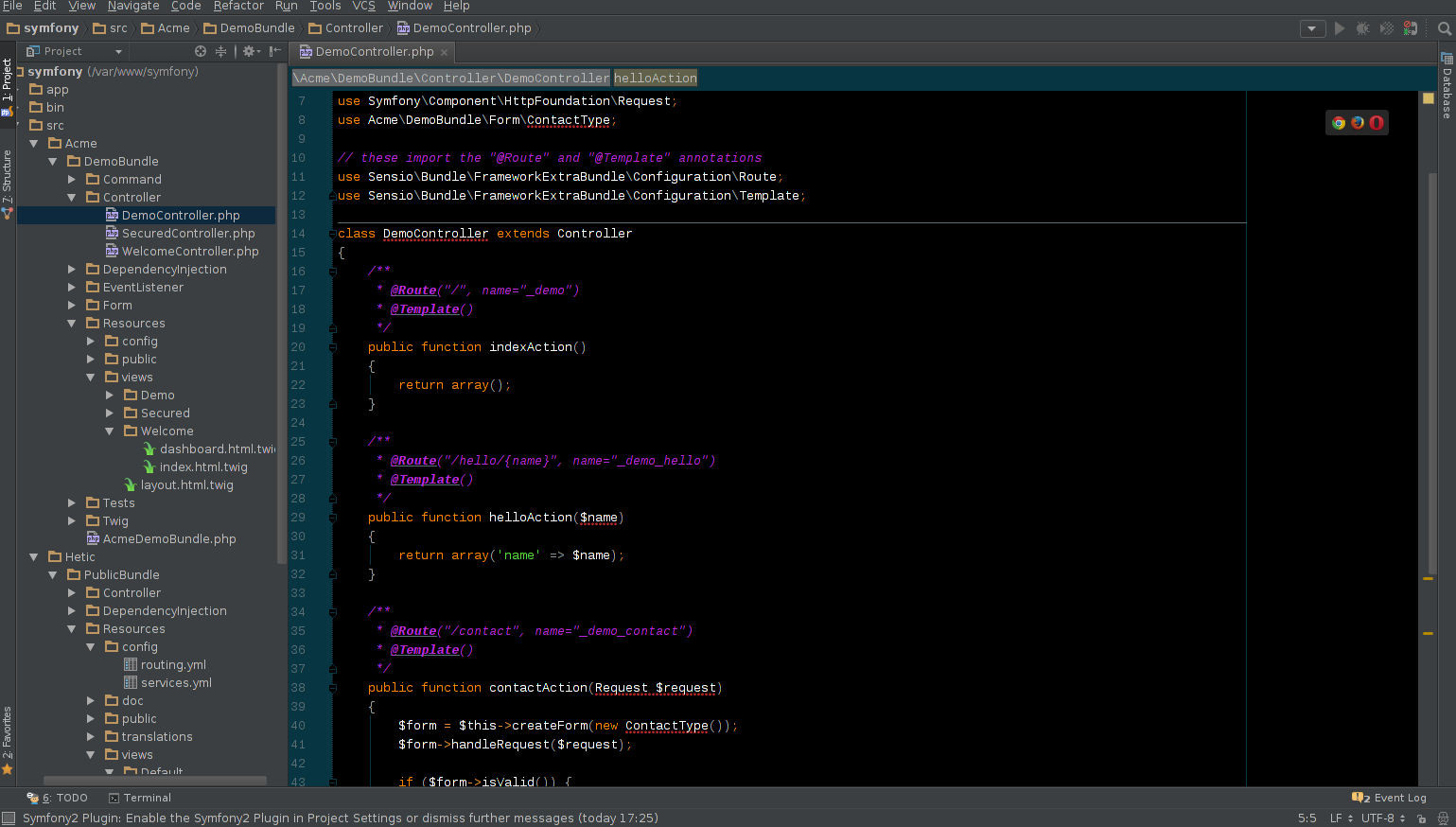Click the Controller breadcrumb in navigation bar
Image resolution: width=1456 pixels, height=827 pixels.
pyautogui.click(x=346, y=28)
